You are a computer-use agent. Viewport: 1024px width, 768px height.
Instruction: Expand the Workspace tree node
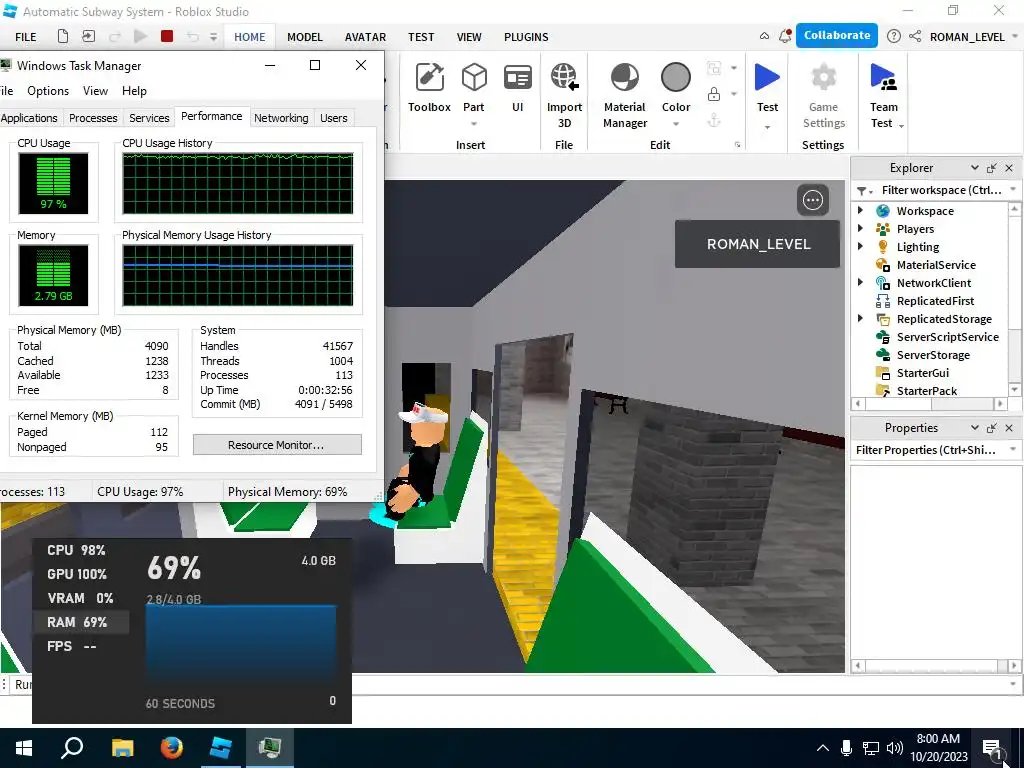860,210
